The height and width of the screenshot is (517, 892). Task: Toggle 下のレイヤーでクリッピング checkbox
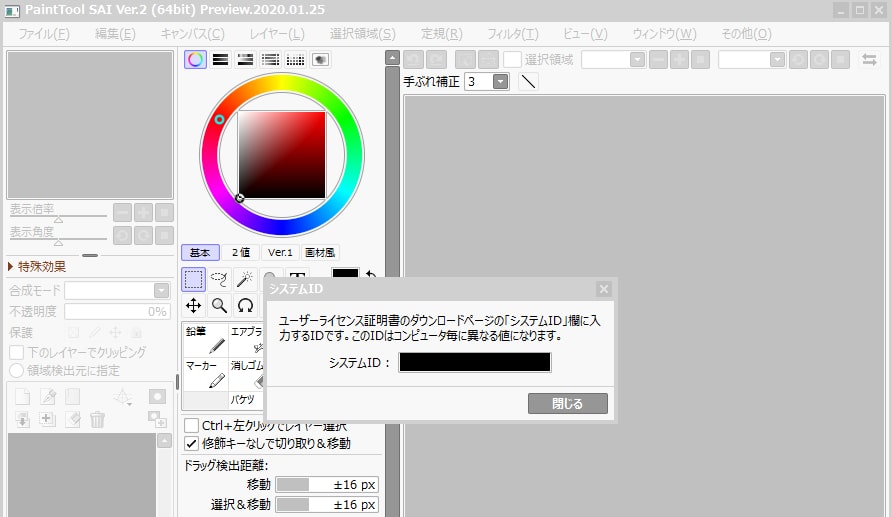tap(16, 353)
